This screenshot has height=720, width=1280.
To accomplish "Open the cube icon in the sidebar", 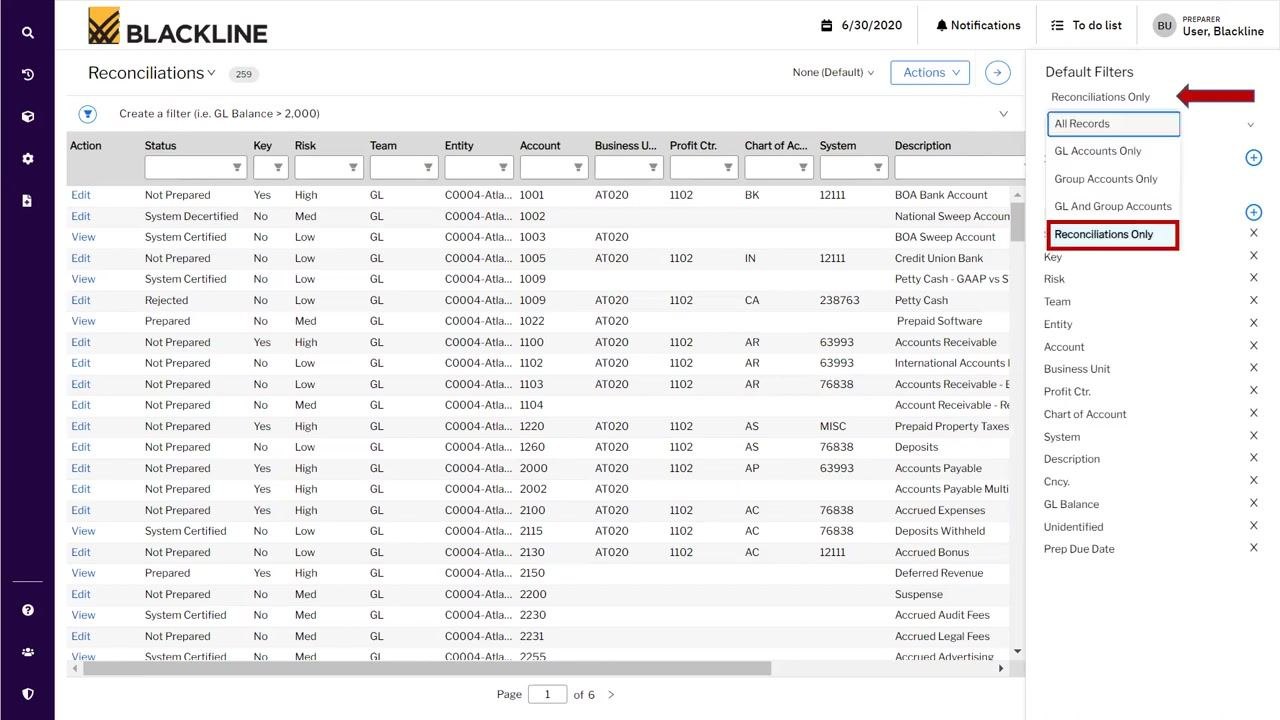I will coord(28,116).
